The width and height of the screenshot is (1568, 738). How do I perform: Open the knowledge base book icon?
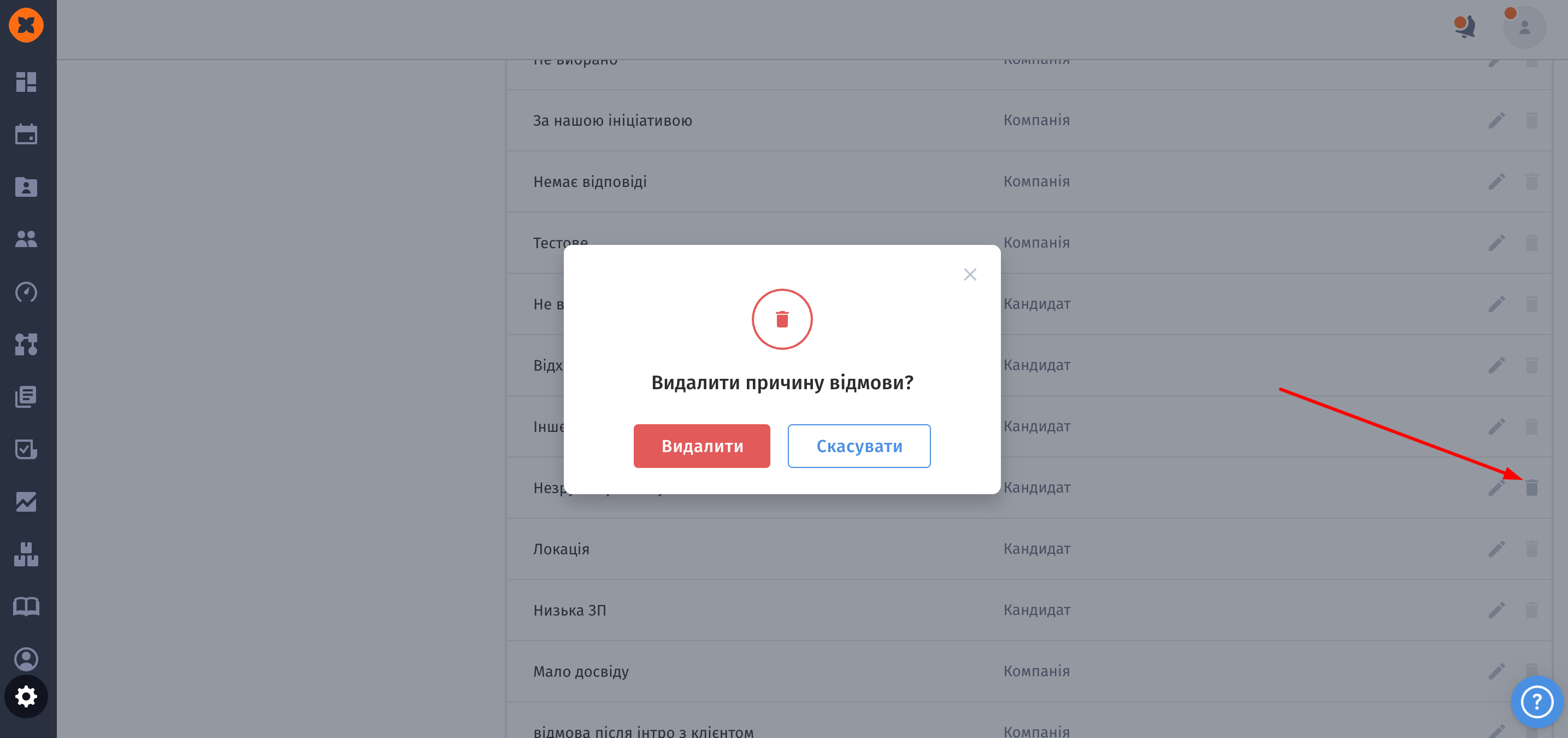[26, 606]
